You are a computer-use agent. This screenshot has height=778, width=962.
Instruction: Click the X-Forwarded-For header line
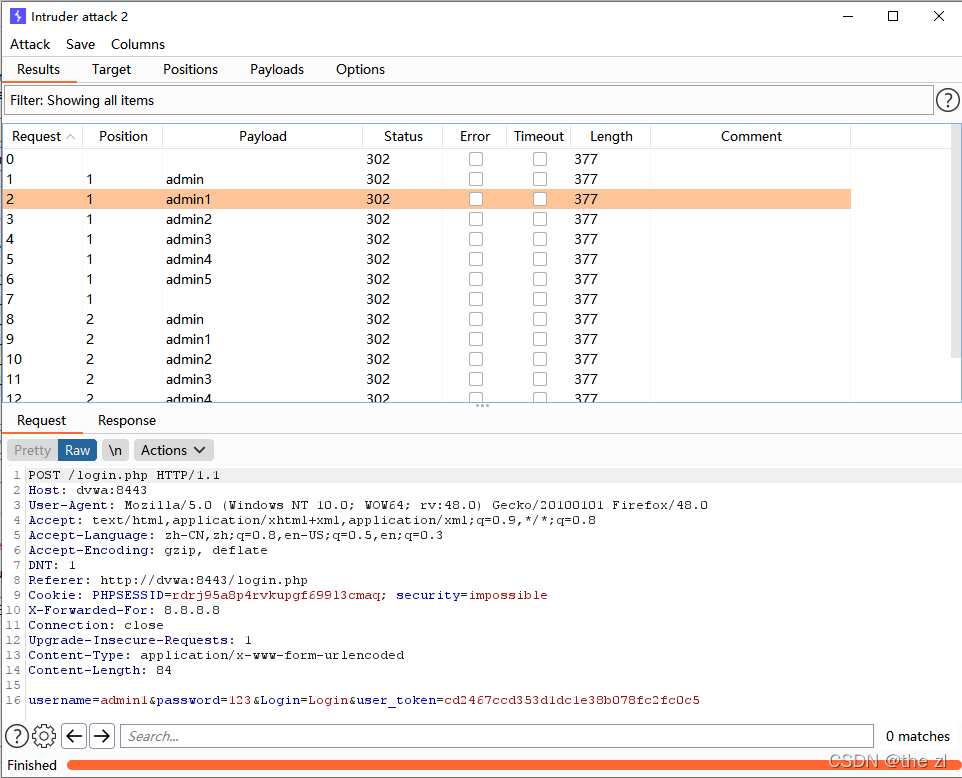pos(124,610)
